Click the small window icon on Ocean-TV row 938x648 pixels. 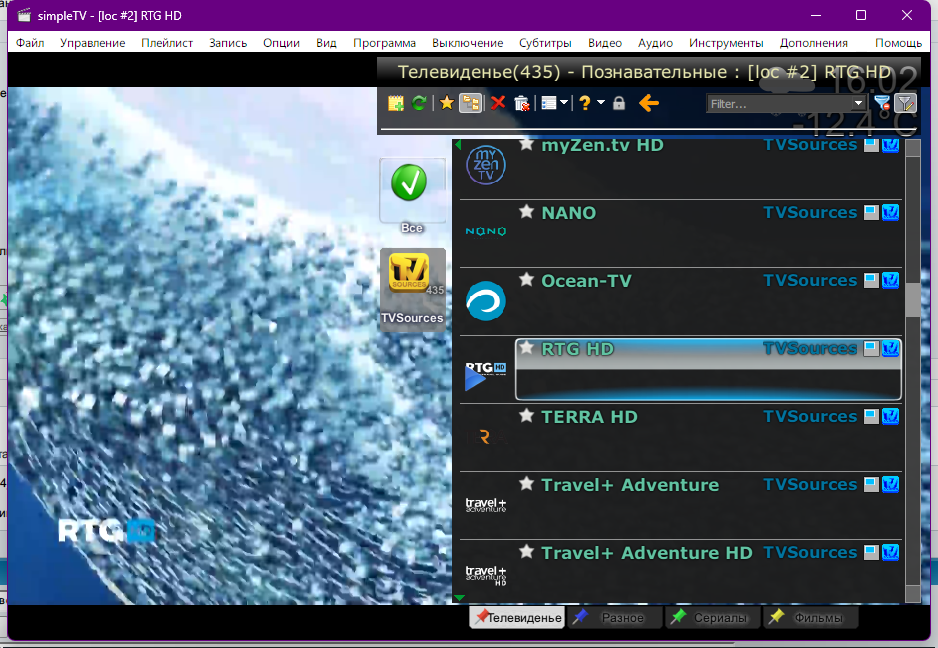point(871,280)
